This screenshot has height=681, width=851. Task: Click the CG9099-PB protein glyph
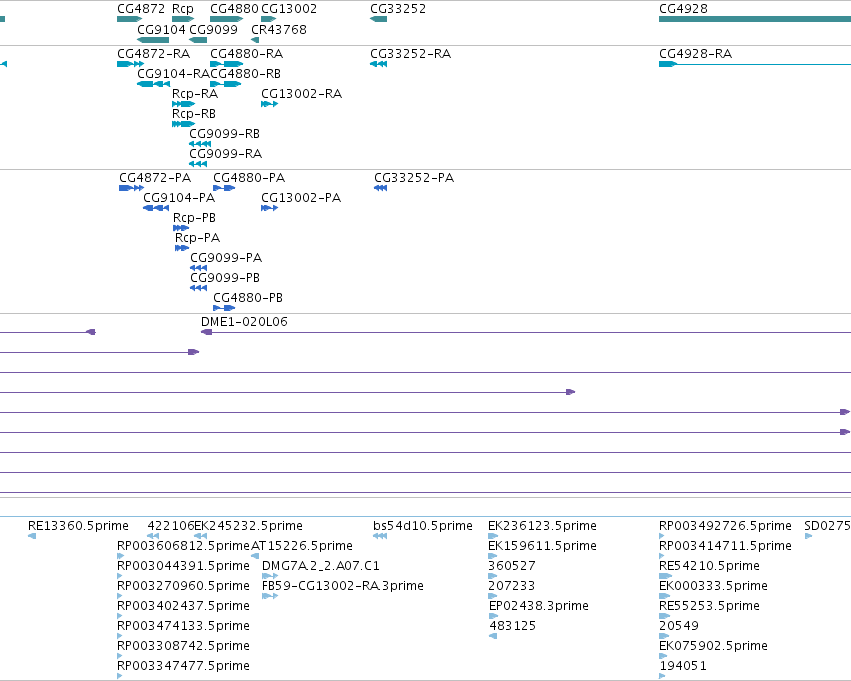198,288
